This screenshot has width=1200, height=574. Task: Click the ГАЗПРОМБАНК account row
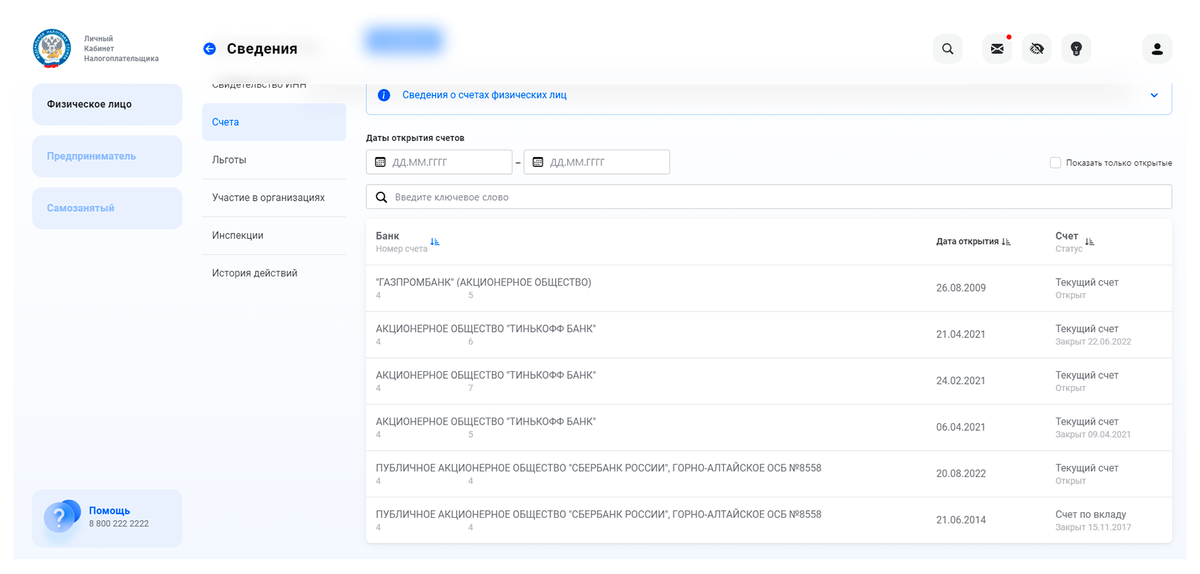(769, 288)
